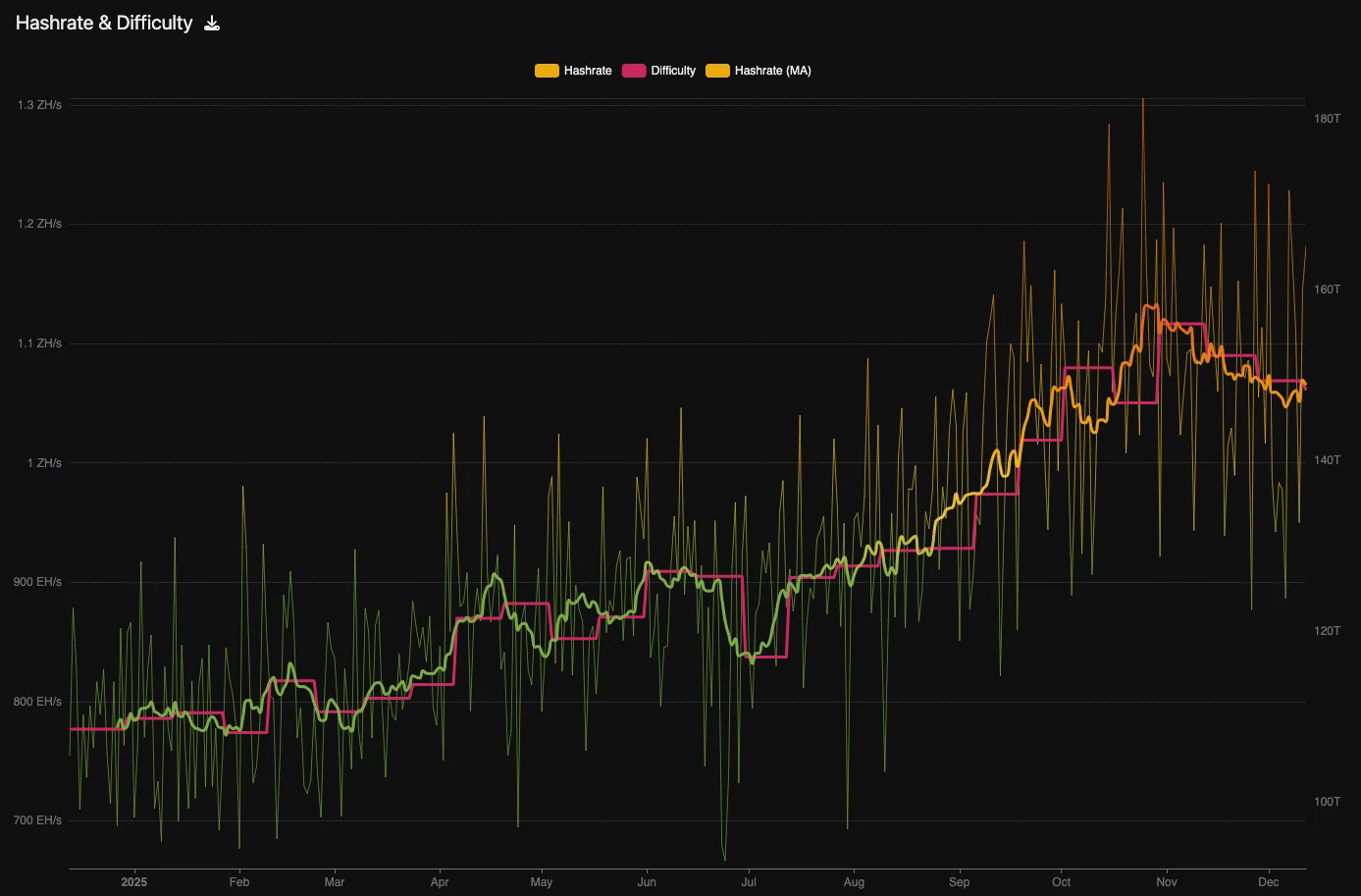Viewport: 1361px width, 896px height.
Task: Click the download chart icon
Action: tap(212, 23)
